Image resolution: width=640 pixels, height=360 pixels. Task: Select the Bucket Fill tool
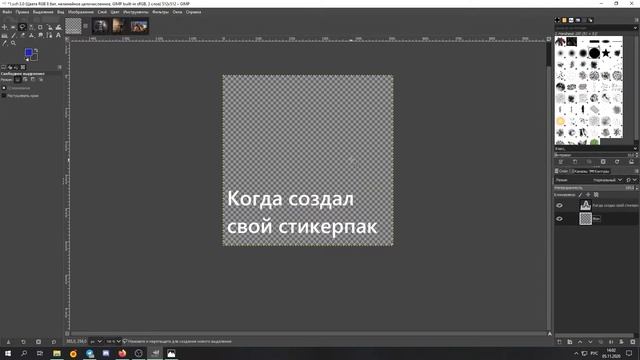(x=4, y=36)
